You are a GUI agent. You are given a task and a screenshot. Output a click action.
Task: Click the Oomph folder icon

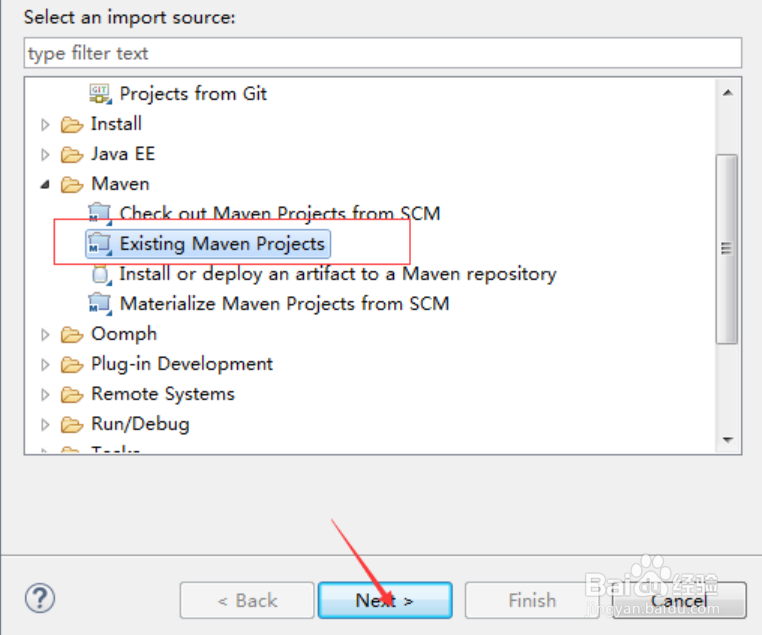[71, 334]
